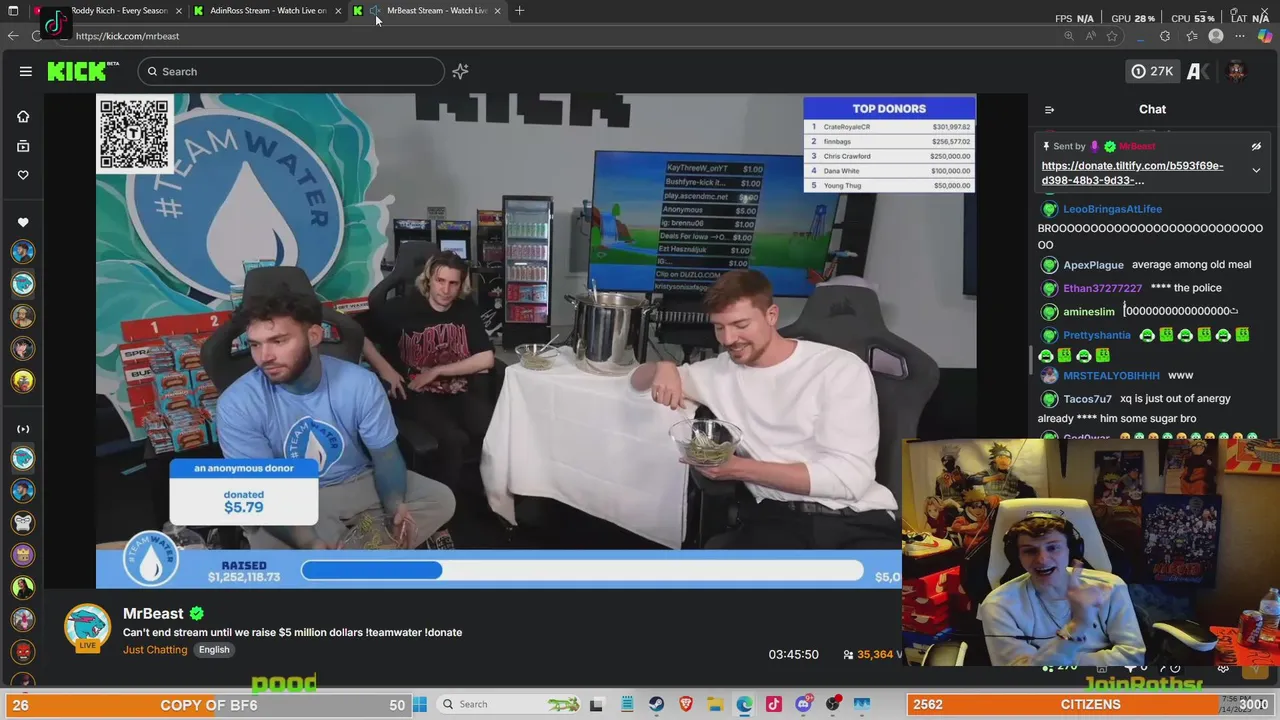Expand the pinned message chevron

click(x=1256, y=170)
